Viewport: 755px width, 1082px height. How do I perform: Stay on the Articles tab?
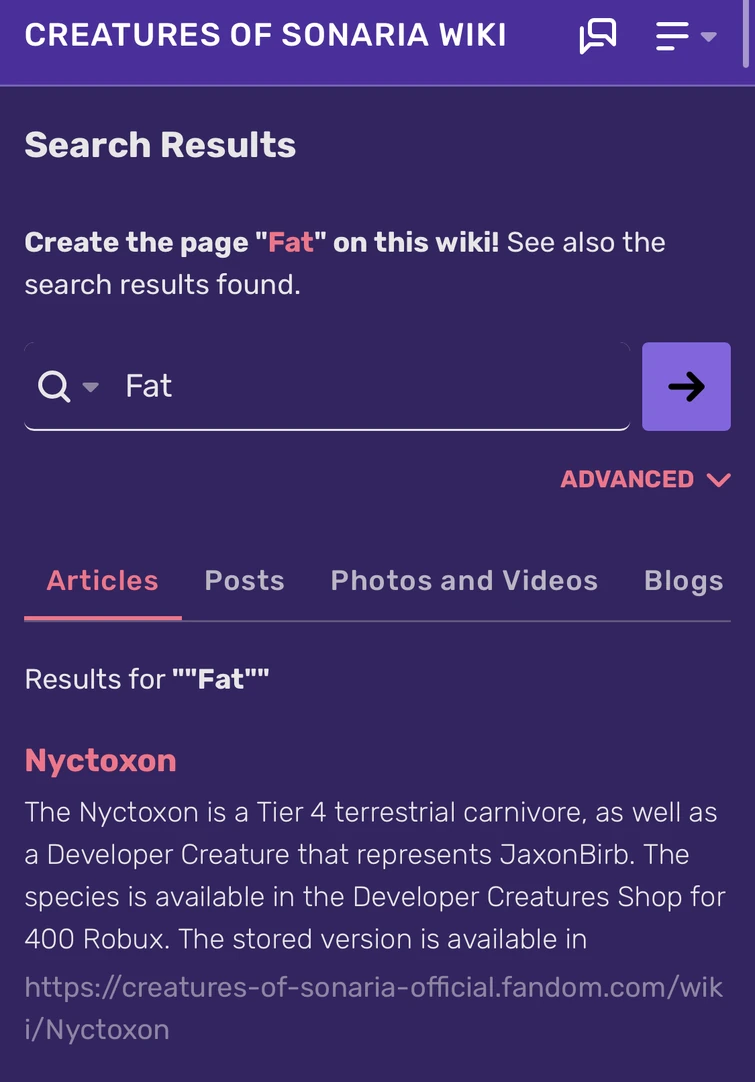click(102, 580)
